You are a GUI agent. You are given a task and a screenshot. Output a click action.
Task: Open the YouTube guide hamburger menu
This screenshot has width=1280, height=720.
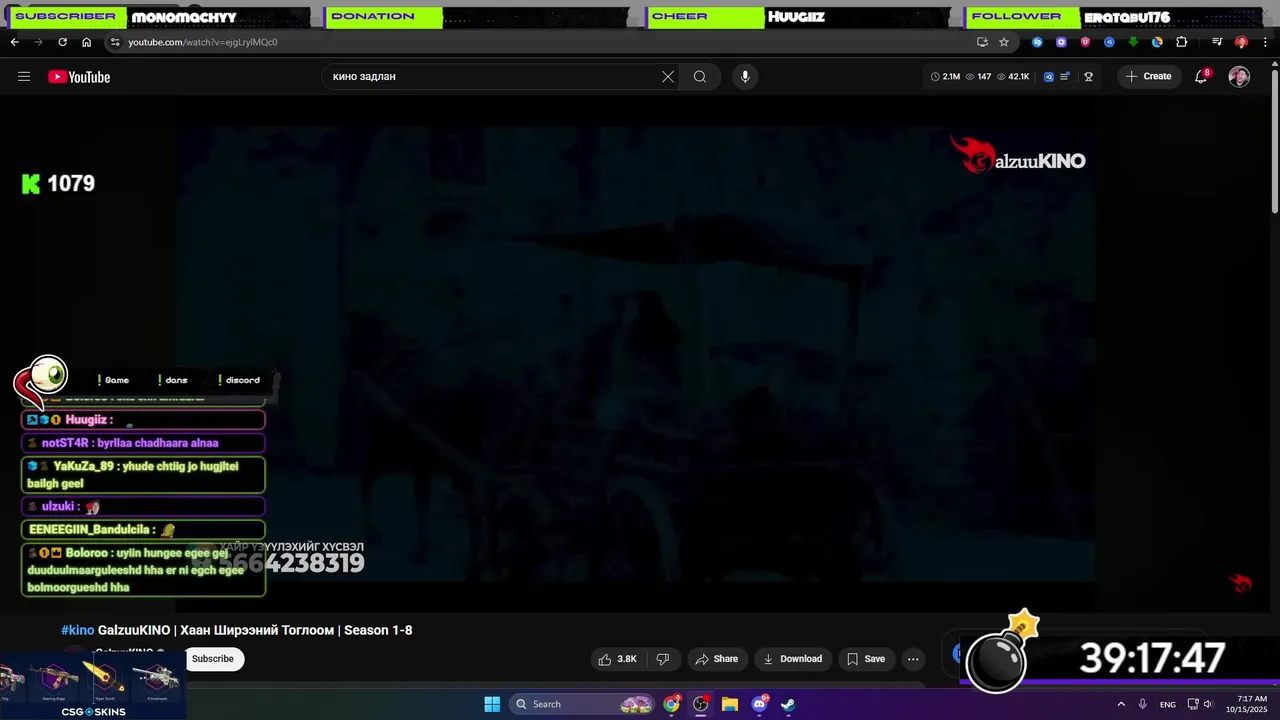(24, 77)
